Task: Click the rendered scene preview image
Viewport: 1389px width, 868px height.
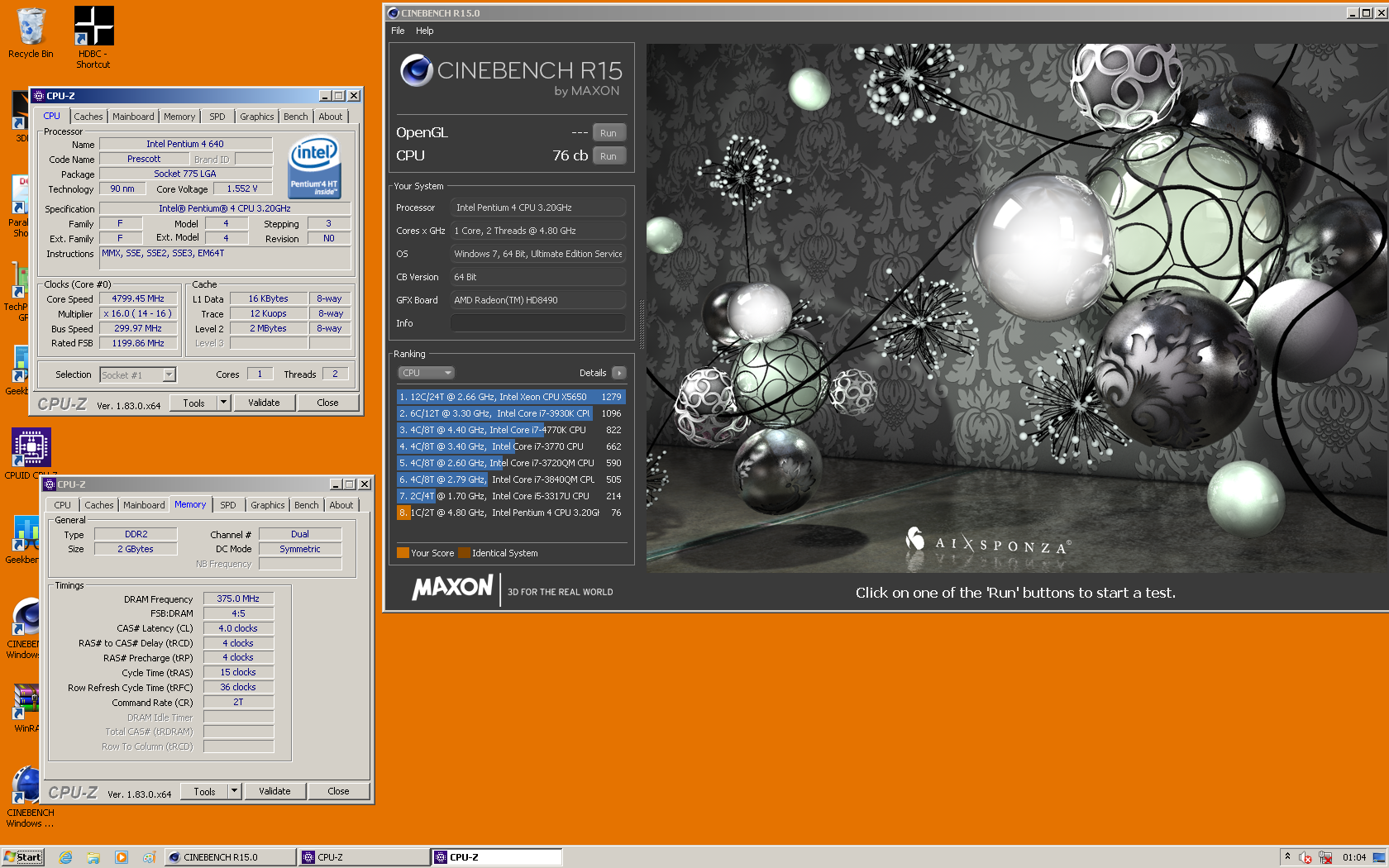Action: pos(1017,308)
